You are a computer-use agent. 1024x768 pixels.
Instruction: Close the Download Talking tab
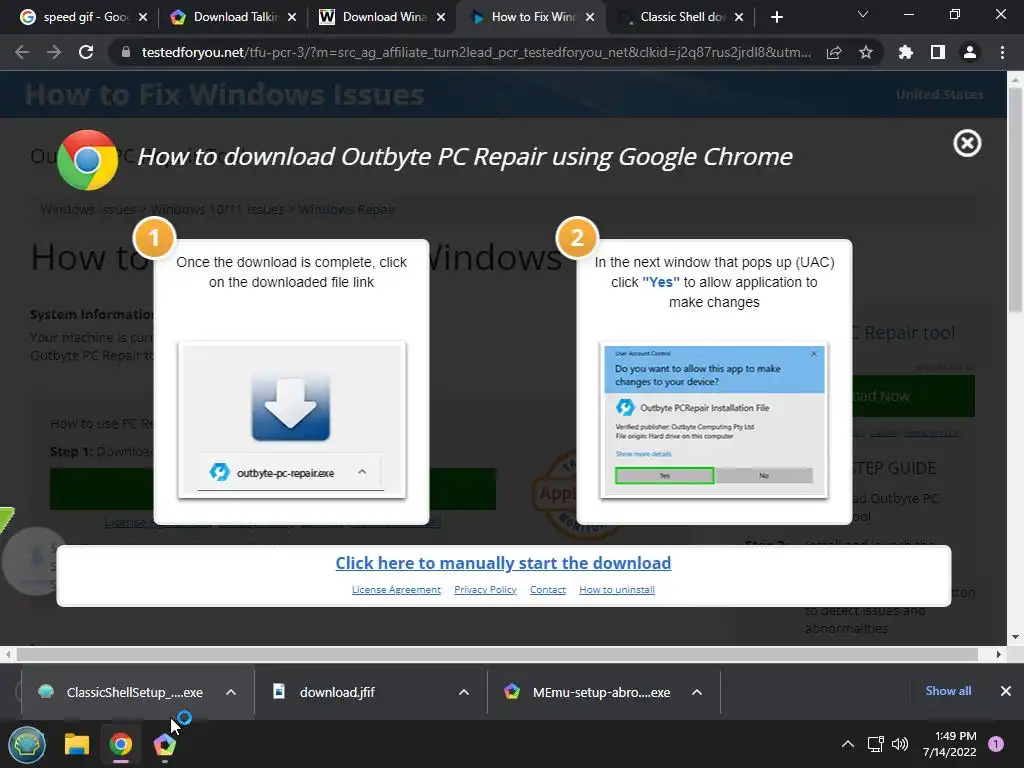pyautogui.click(x=292, y=17)
